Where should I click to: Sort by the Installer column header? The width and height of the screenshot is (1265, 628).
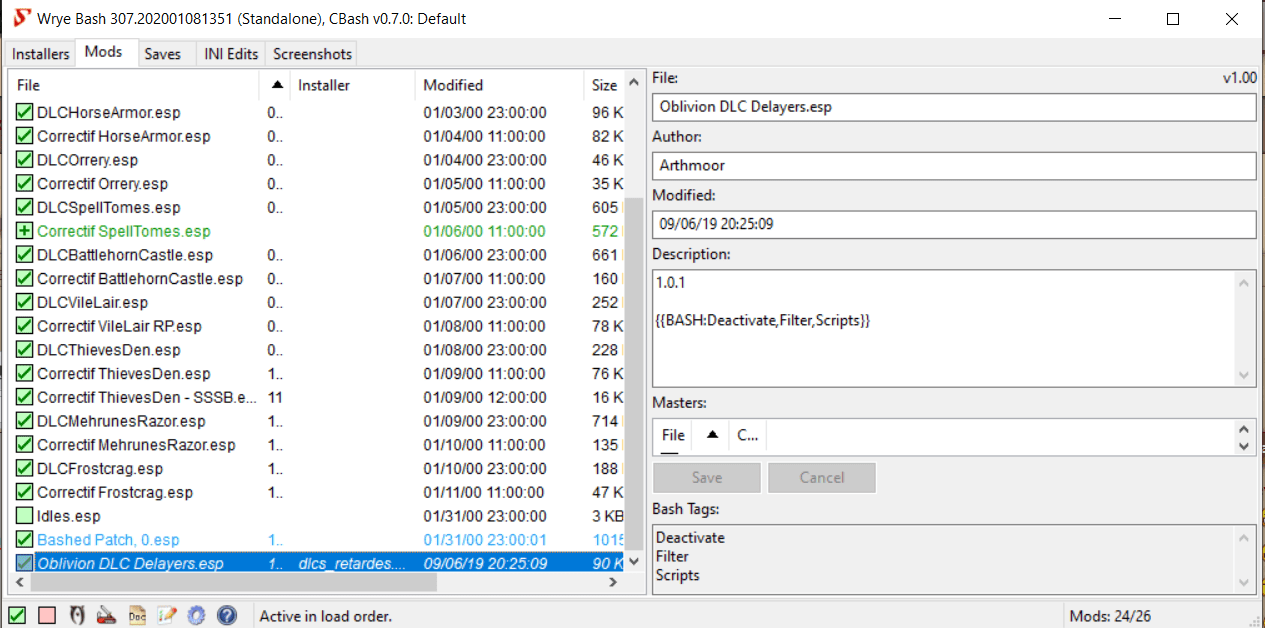pos(352,85)
